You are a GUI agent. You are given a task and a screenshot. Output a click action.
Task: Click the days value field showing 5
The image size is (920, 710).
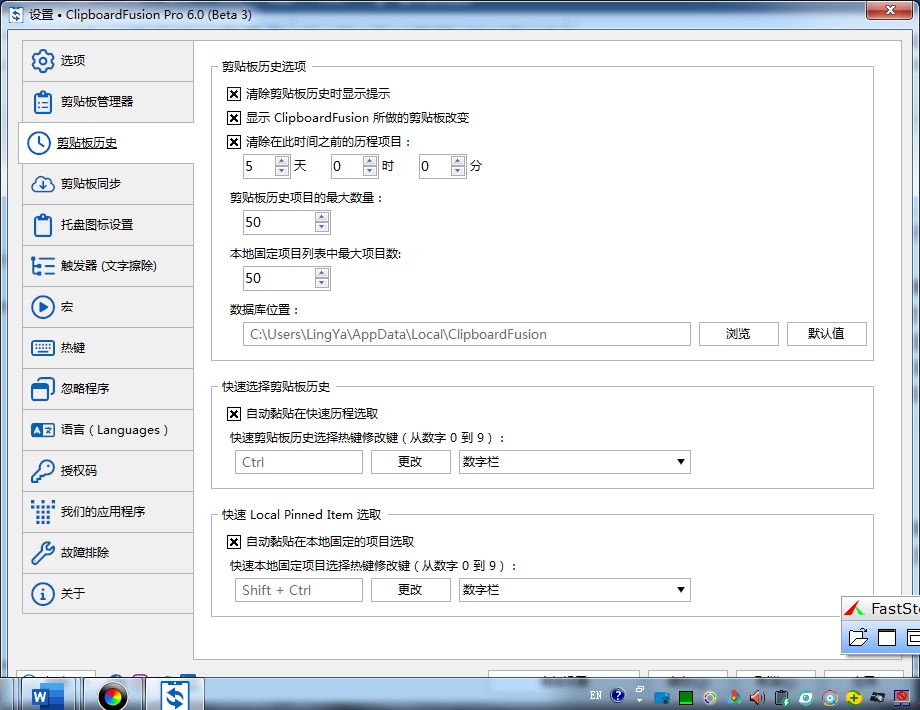click(x=259, y=166)
